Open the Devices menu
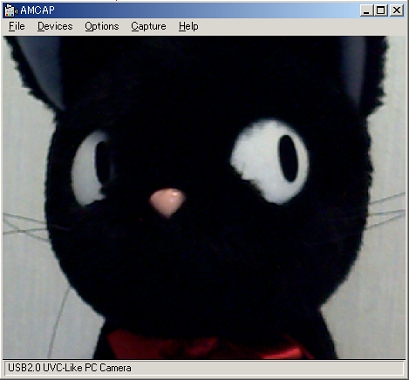Viewport: 409px width, 380px height. (x=55, y=26)
